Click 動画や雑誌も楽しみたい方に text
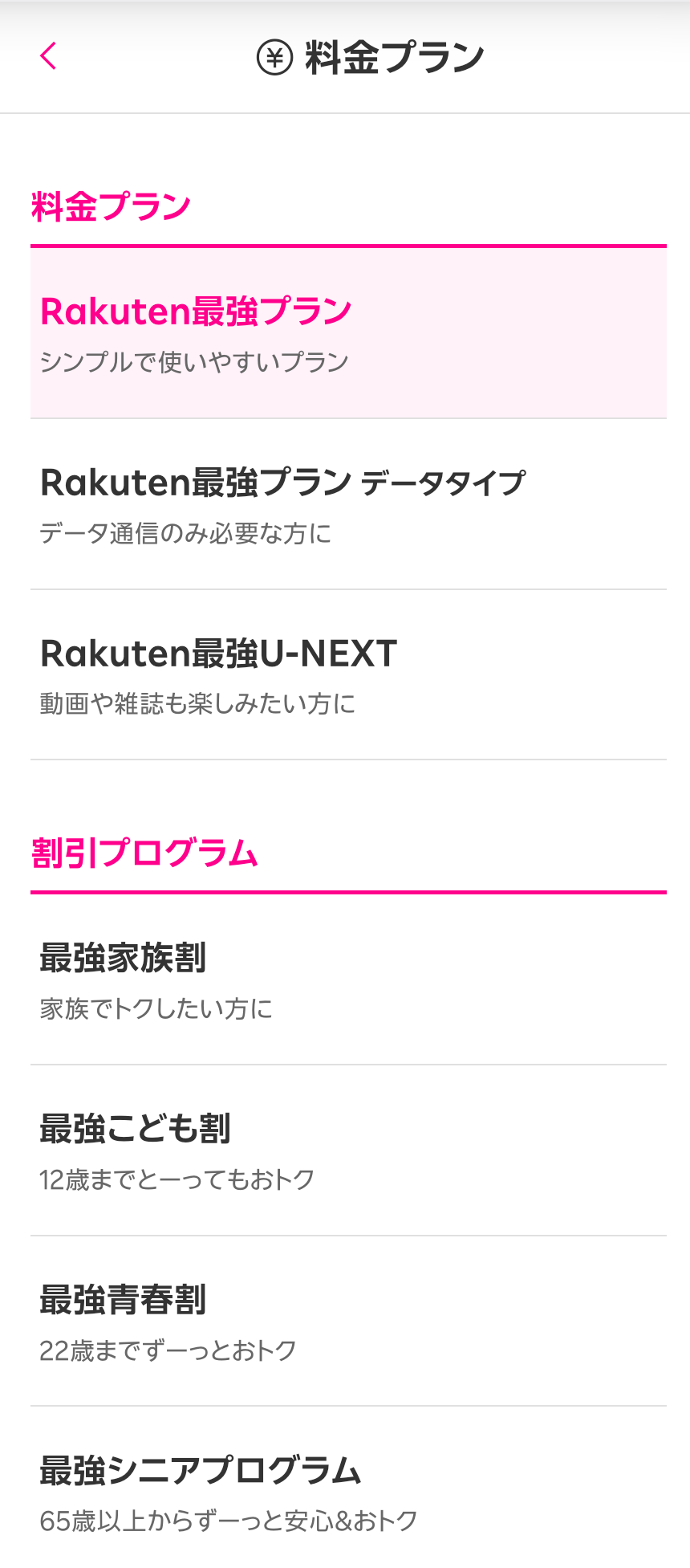The height and width of the screenshot is (1568, 690). pyautogui.click(x=197, y=704)
